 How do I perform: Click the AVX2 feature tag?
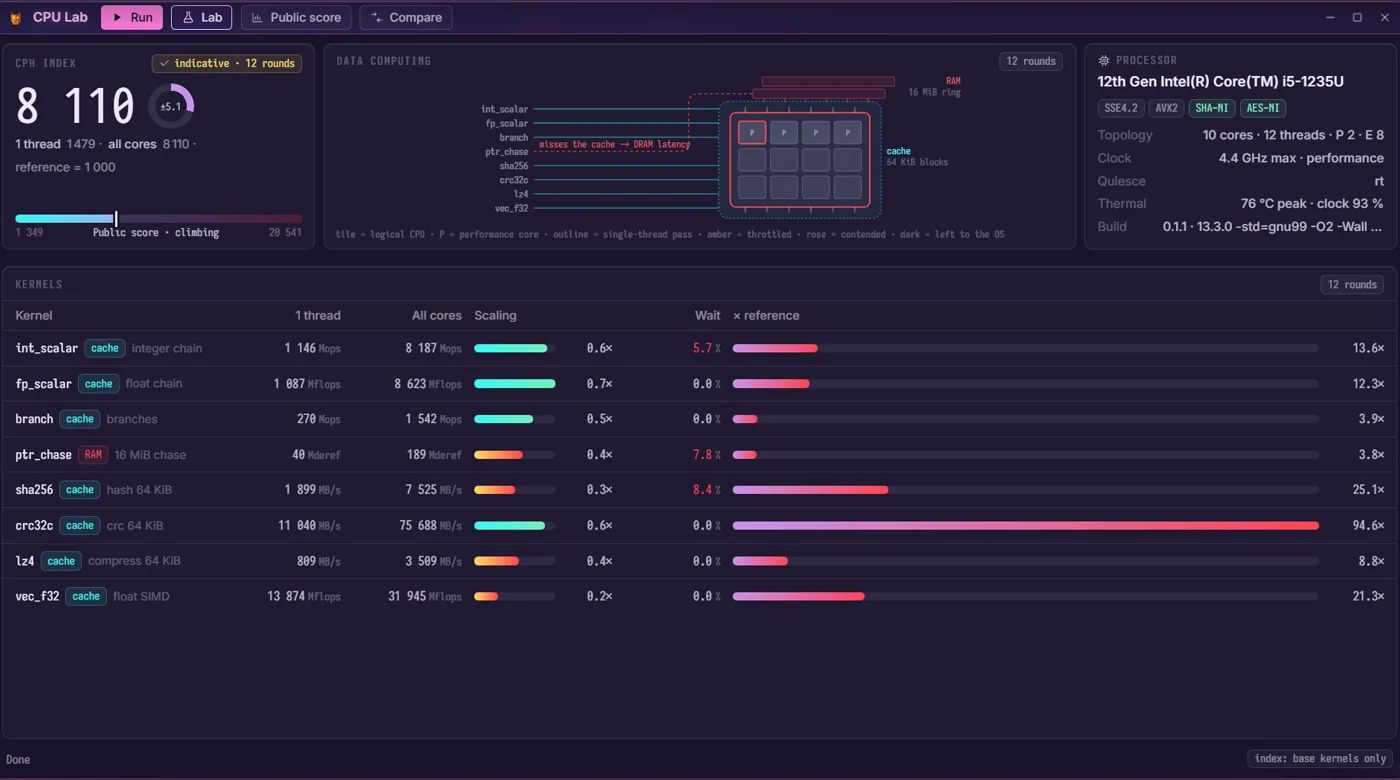tap(1166, 108)
